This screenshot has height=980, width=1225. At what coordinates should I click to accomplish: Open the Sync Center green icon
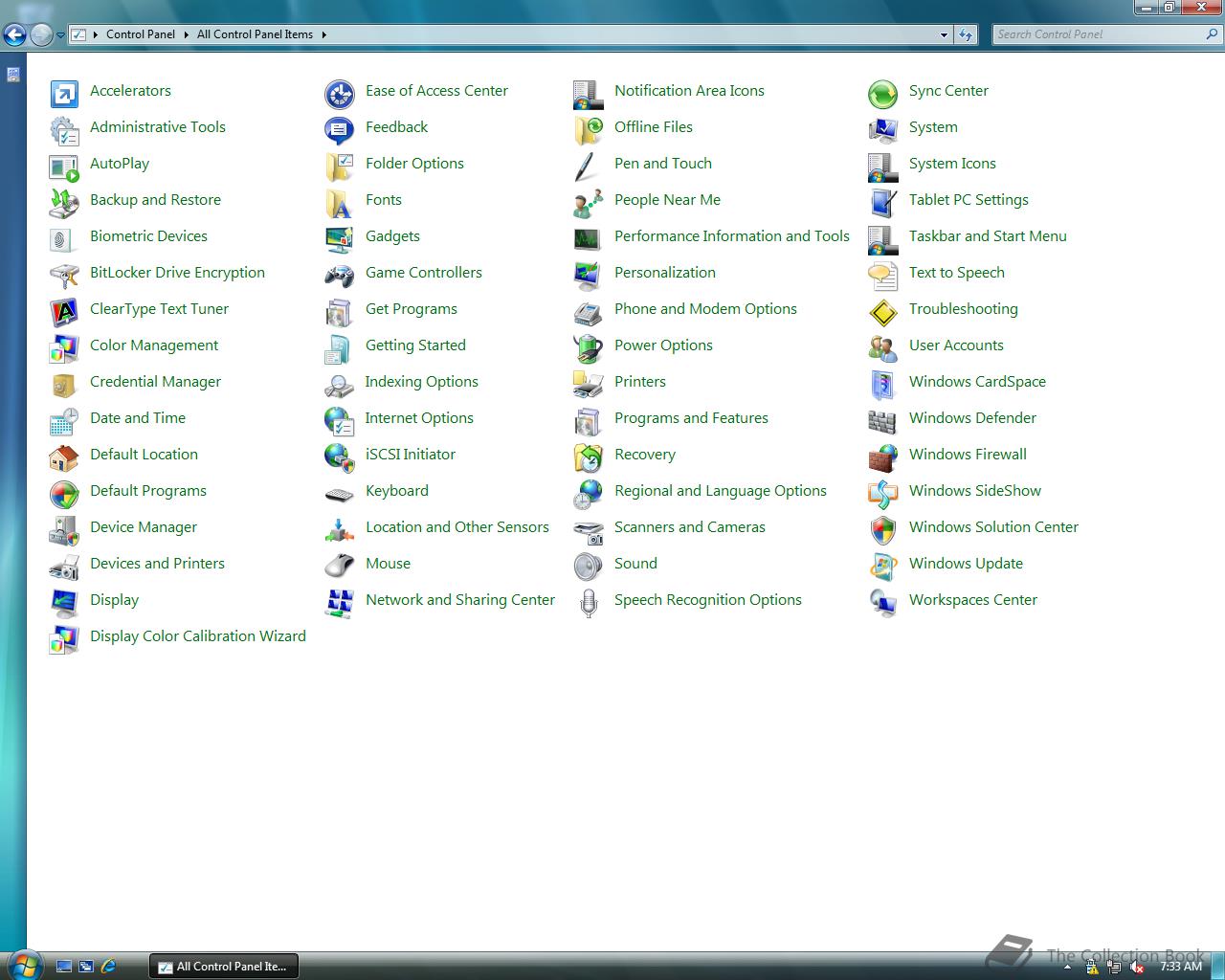pos(883,93)
